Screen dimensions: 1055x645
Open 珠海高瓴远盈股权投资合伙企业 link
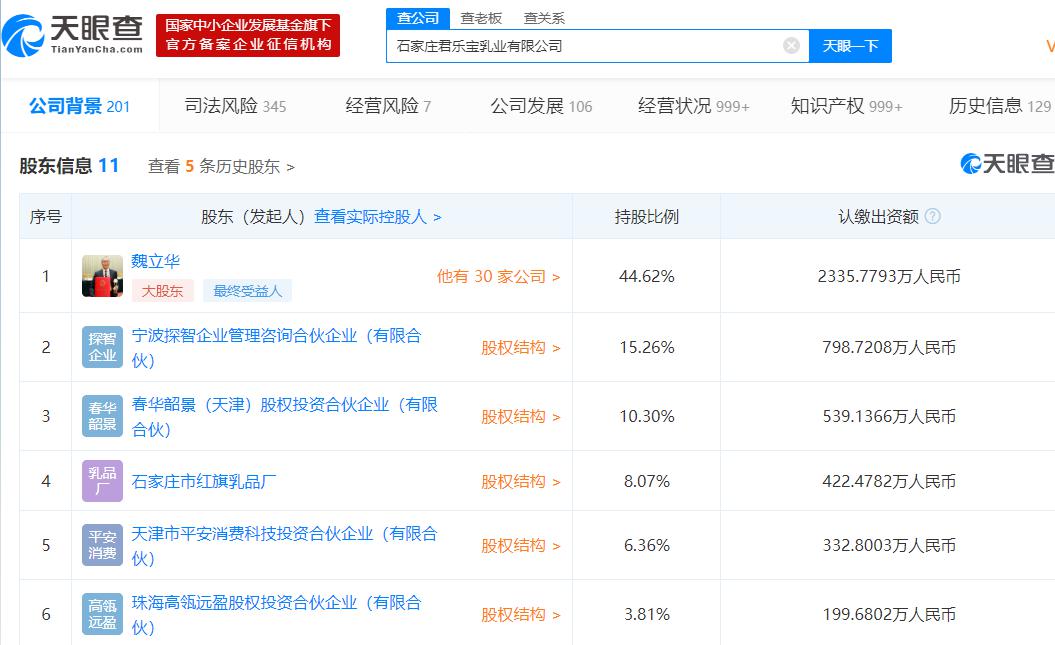[277, 615]
